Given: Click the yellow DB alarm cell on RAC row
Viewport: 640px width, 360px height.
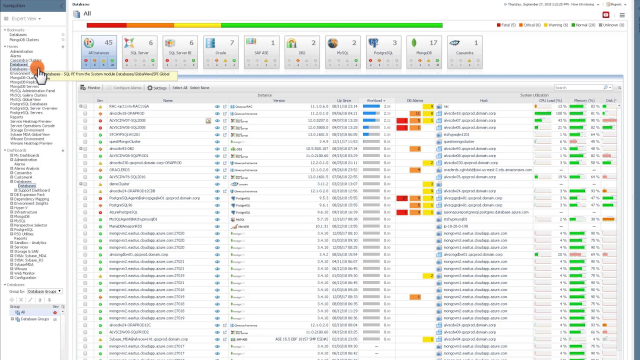Looking at the screenshot, I should [428, 107].
